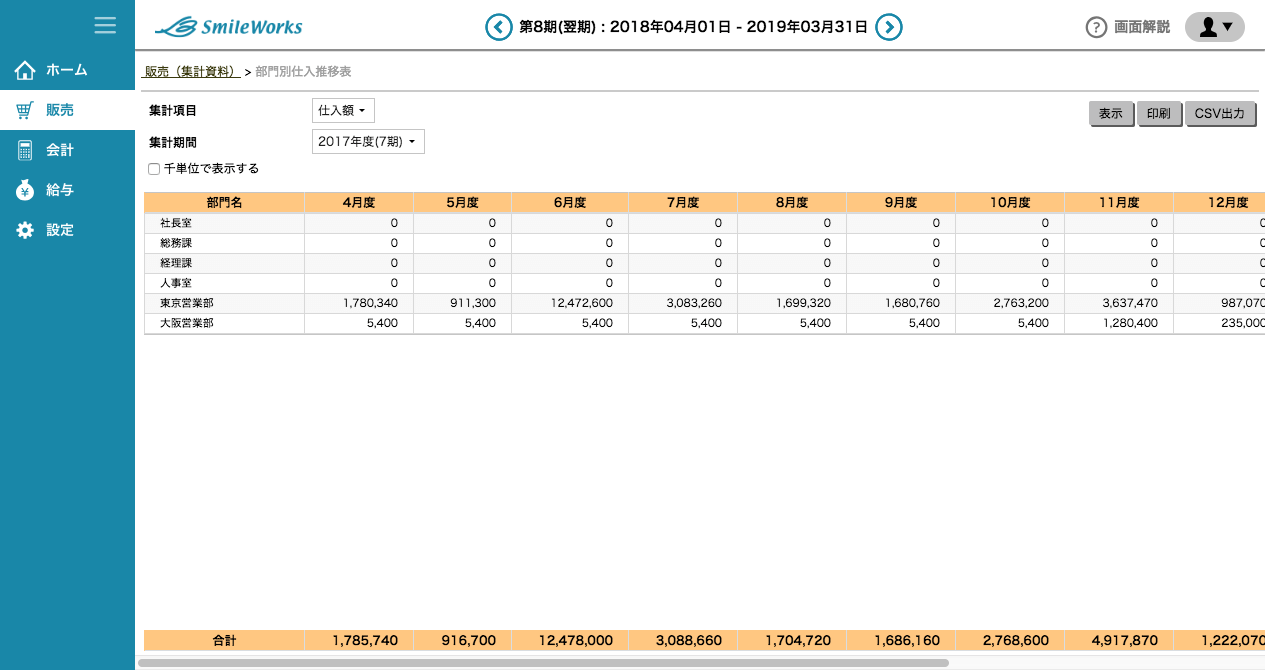Open 会計 in sidebar
The height and width of the screenshot is (670, 1265).
click(67, 150)
